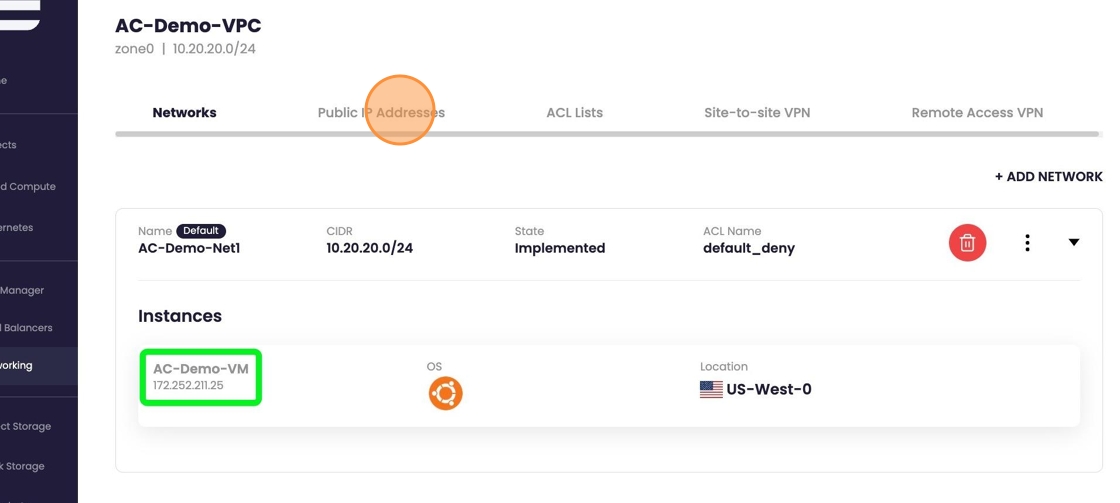The image size is (1120, 503).
Task: Open Object Storage in the sidebar
Action: coord(26,427)
